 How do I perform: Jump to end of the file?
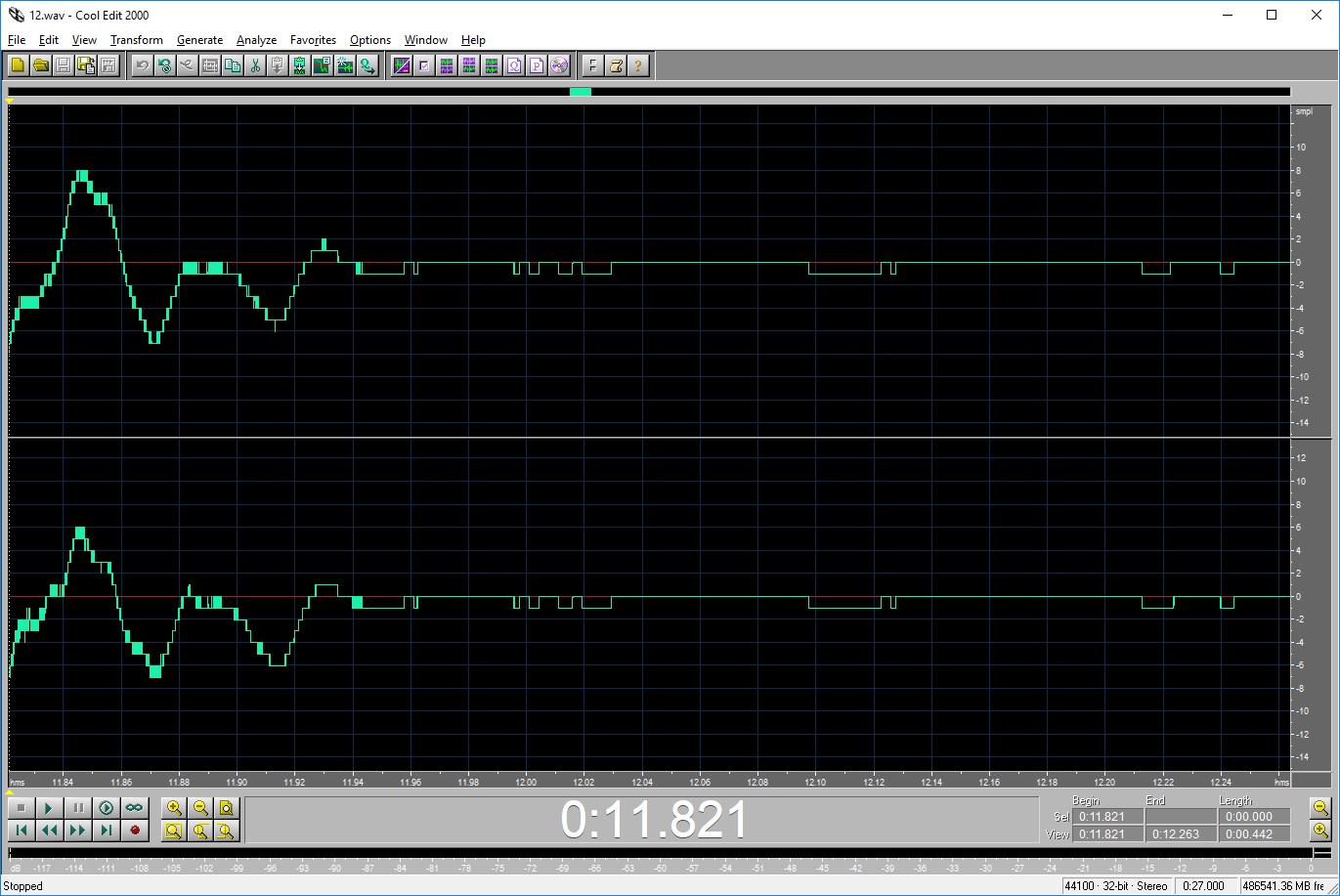coord(106,831)
